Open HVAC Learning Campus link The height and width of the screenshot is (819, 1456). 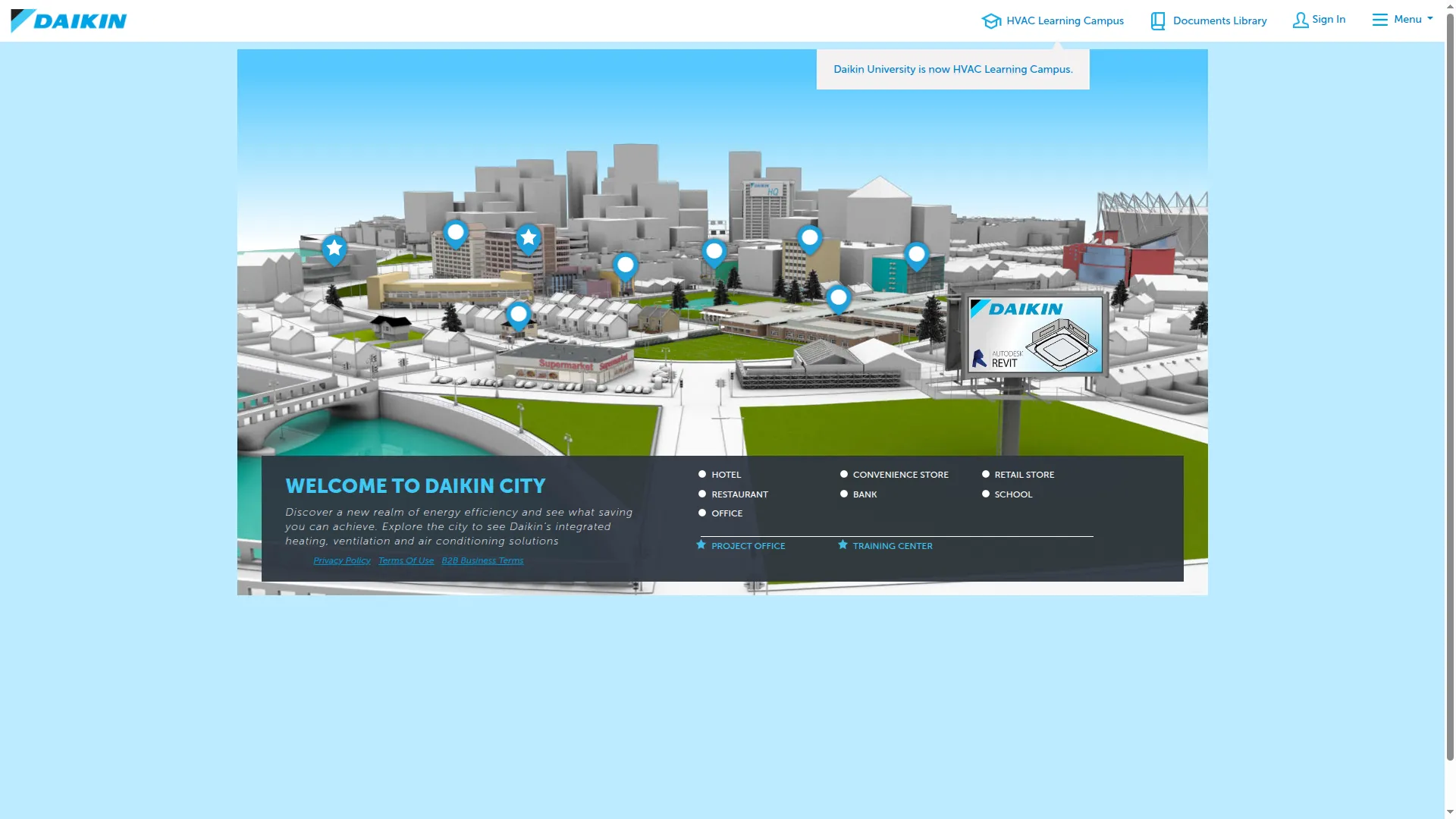click(x=1053, y=20)
